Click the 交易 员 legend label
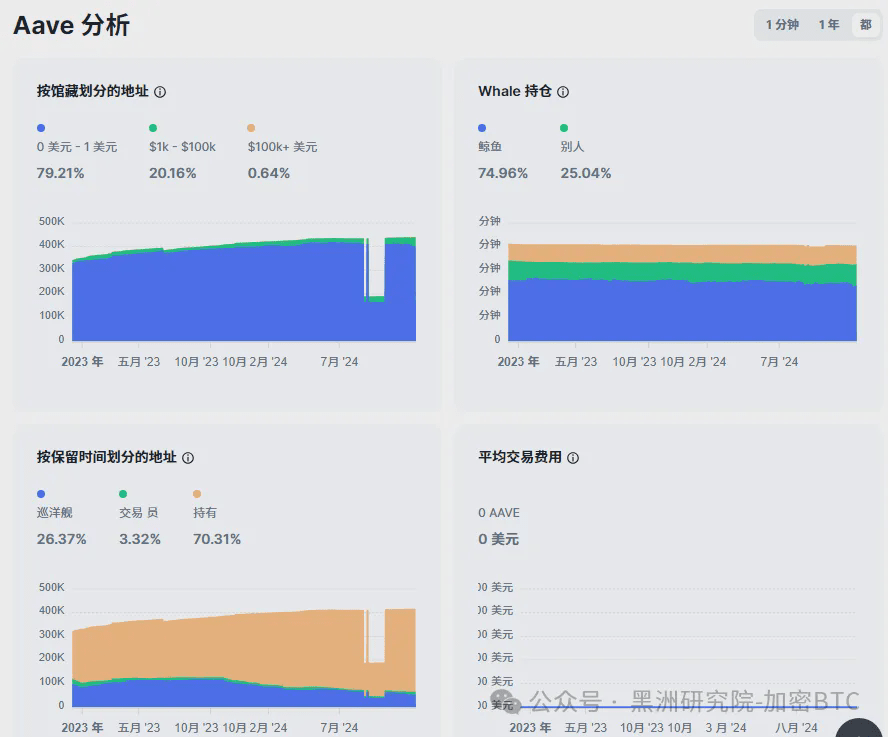 [x=139, y=513]
